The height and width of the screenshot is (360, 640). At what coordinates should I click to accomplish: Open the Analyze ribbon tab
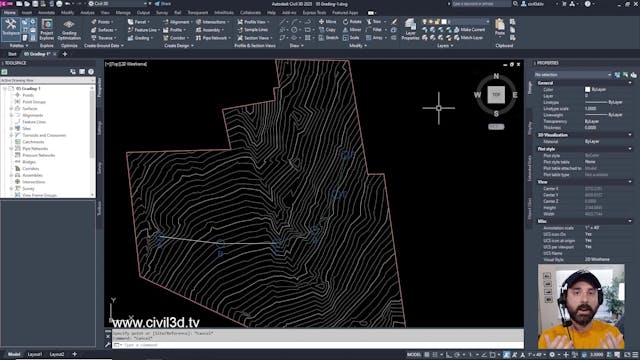(87, 13)
